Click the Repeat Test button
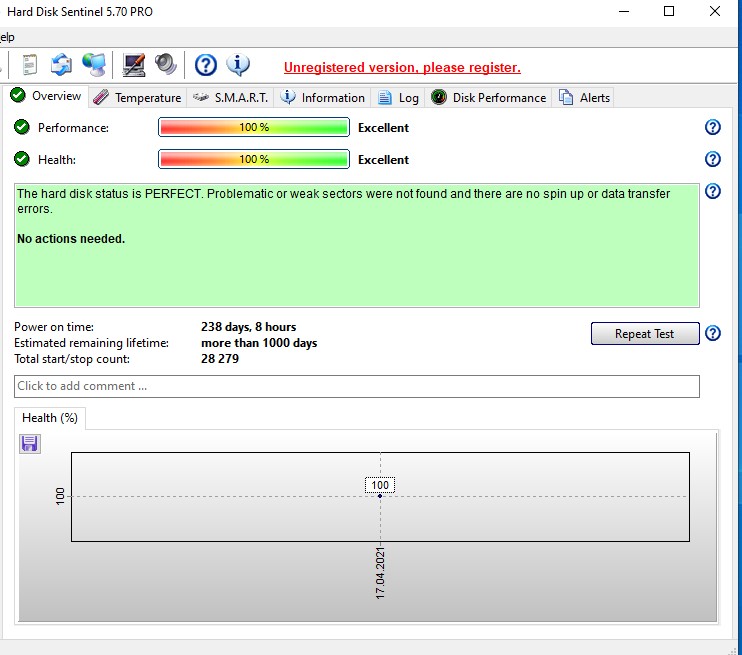 point(645,334)
